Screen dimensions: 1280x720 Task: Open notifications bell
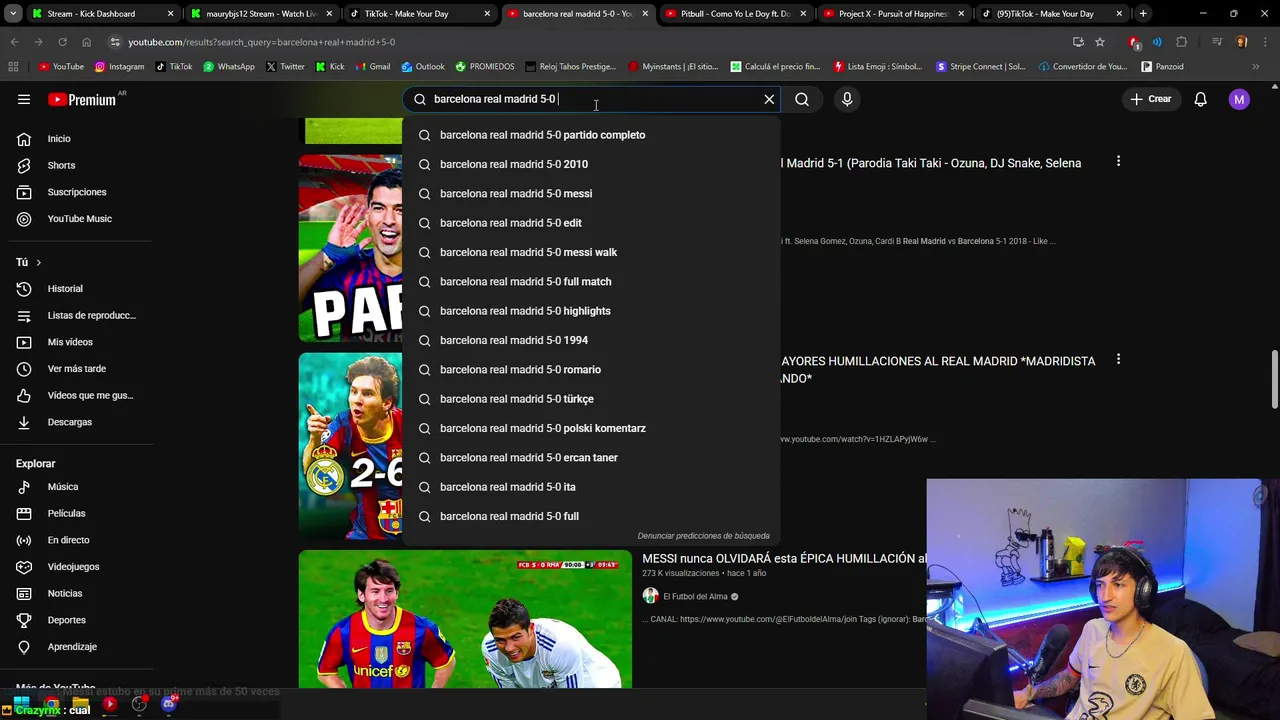pyautogui.click(x=1201, y=99)
